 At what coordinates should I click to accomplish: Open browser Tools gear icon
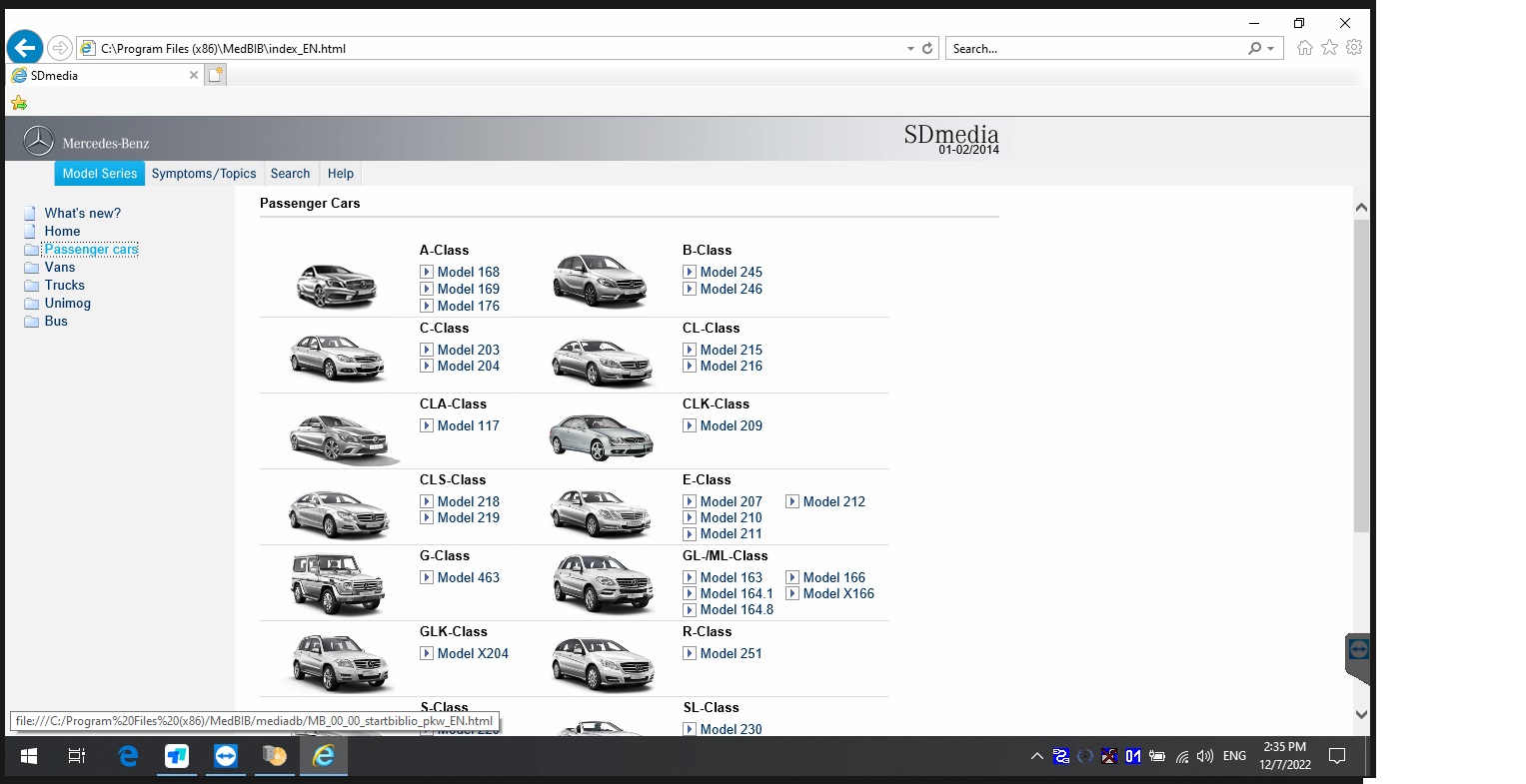1354,47
